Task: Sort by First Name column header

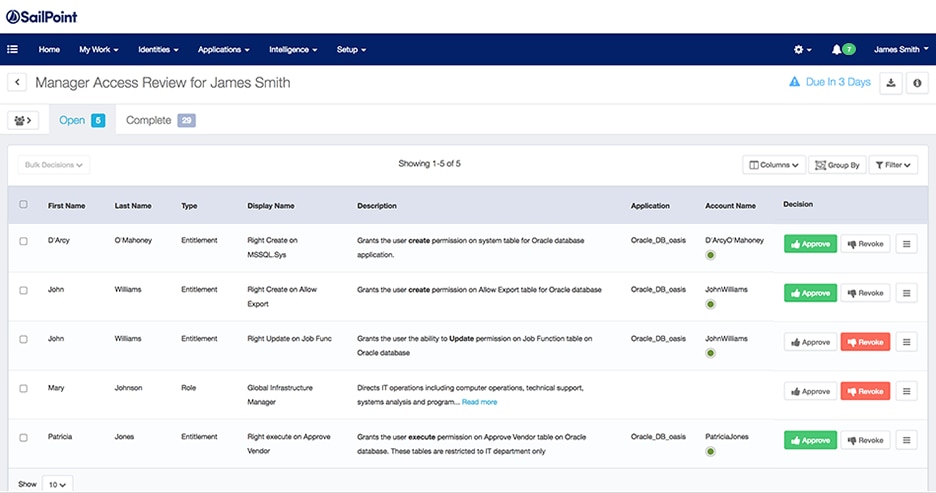Action: pyautogui.click(x=66, y=206)
